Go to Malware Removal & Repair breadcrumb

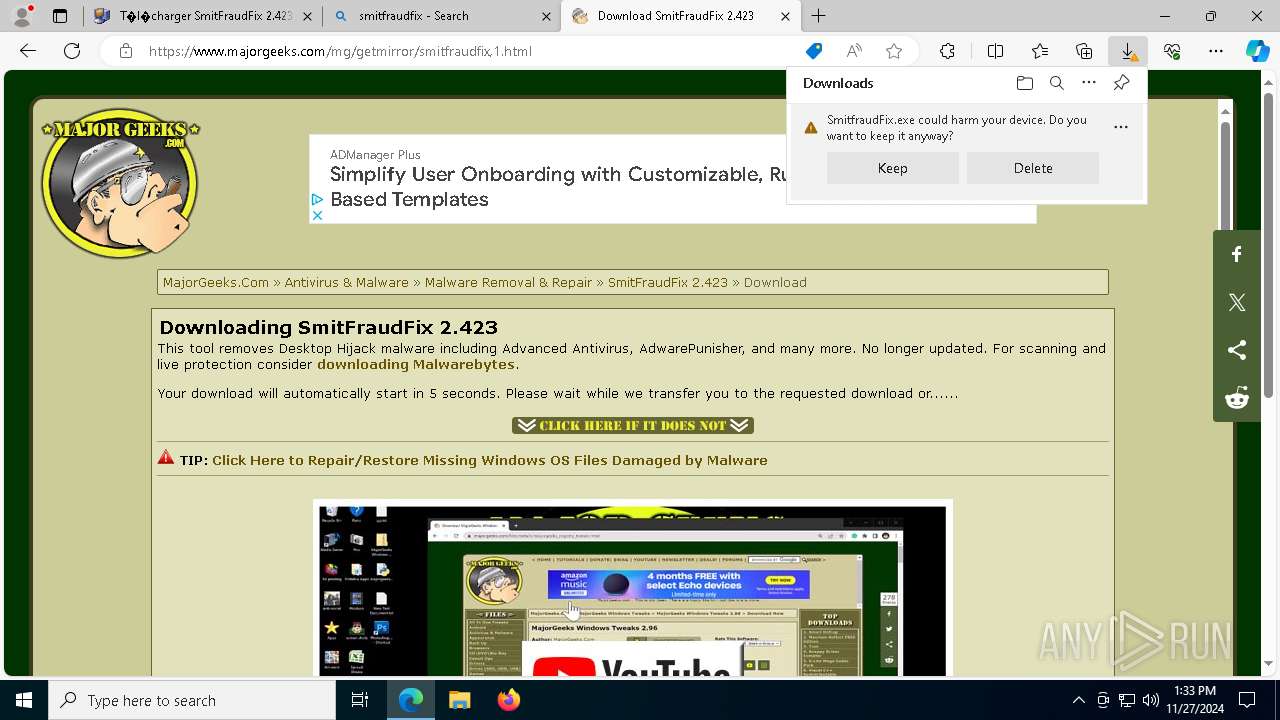pyautogui.click(x=508, y=282)
